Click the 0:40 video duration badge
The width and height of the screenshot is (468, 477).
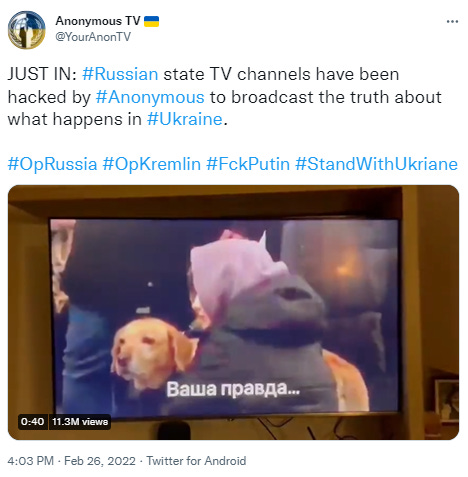pyautogui.click(x=33, y=422)
